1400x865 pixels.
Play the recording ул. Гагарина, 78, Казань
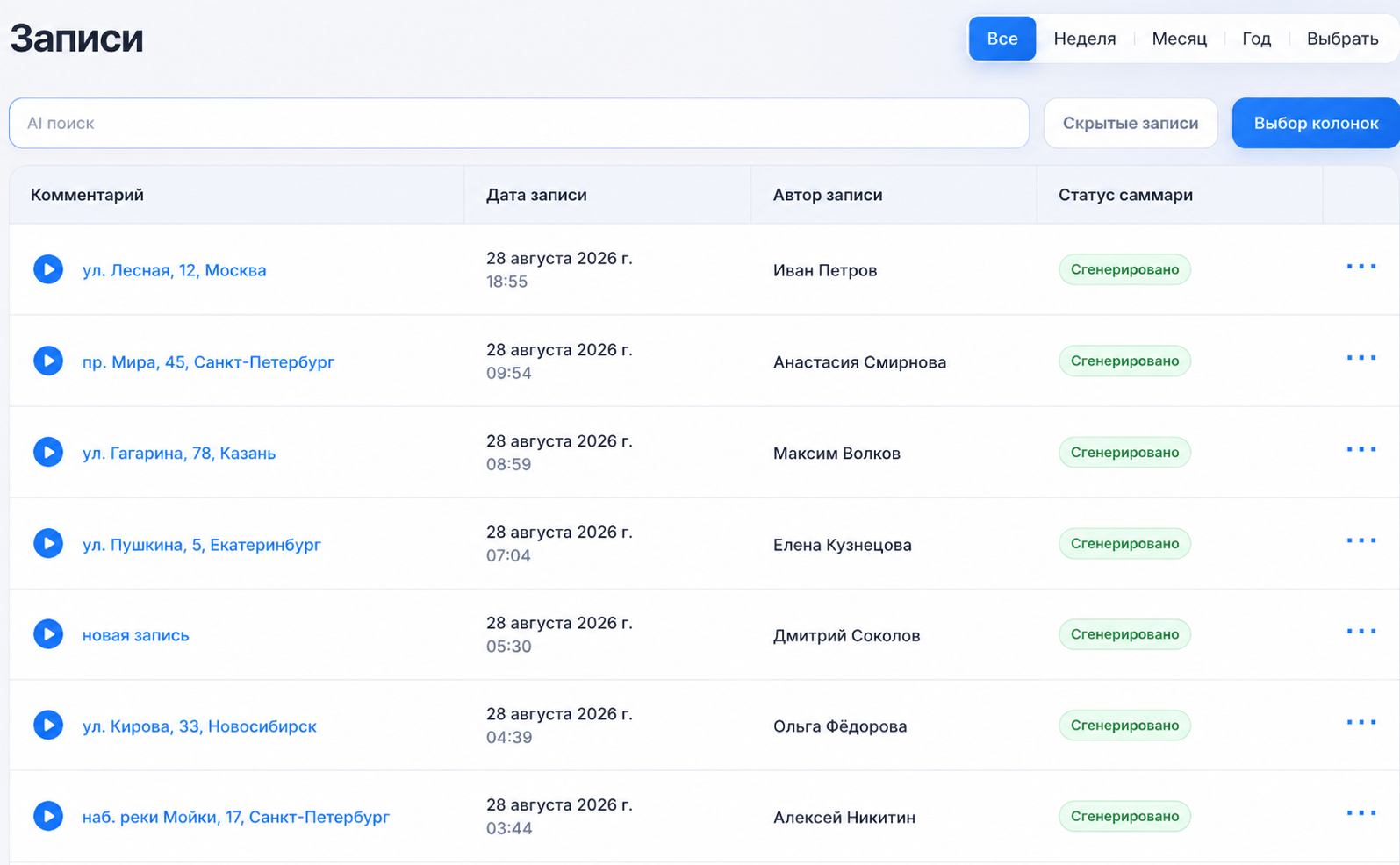click(48, 452)
